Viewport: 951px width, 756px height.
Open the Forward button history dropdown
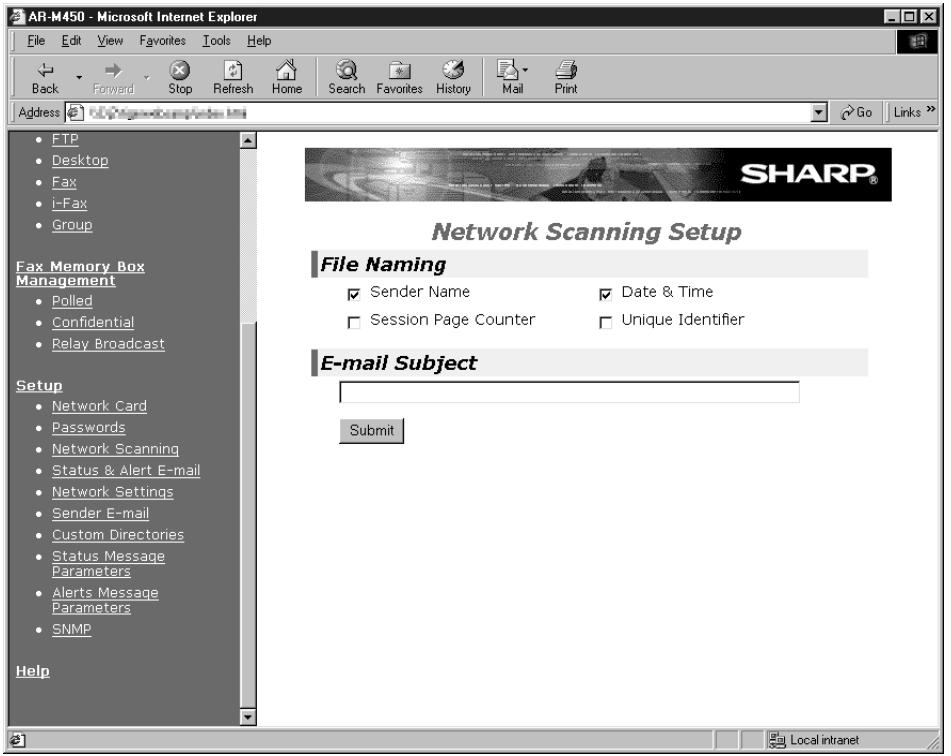click(x=146, y=77)
